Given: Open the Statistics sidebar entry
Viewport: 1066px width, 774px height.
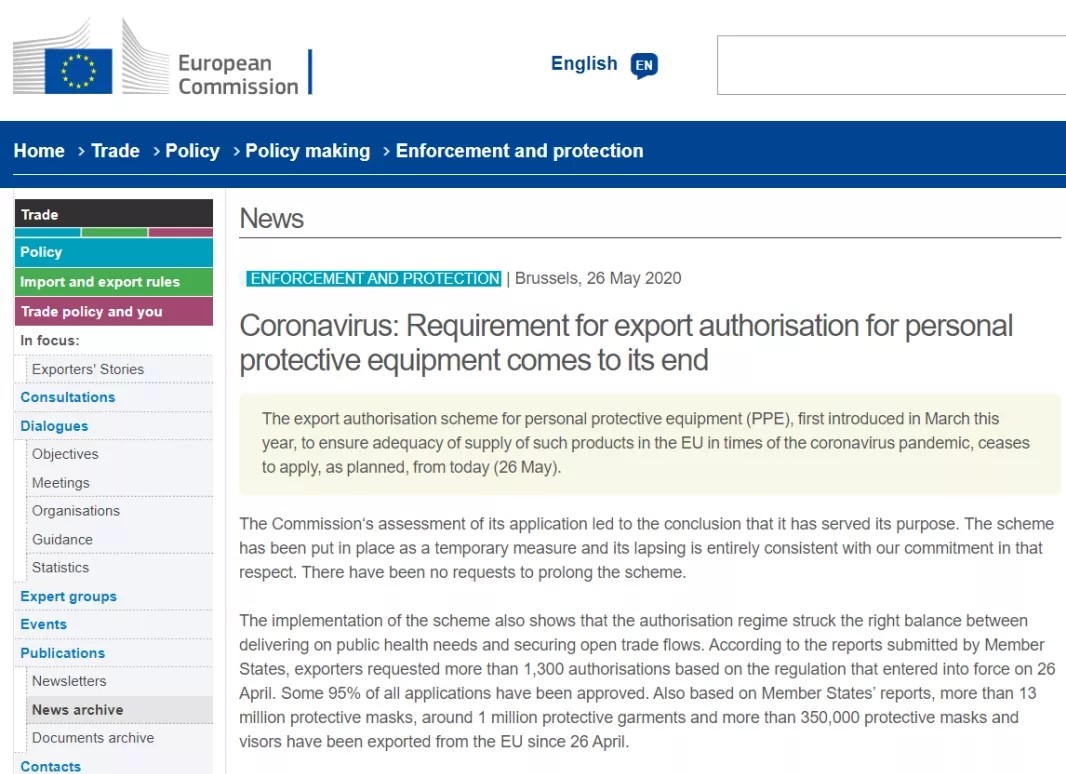Looking at the screenshot, I should (x=60, y=567).
